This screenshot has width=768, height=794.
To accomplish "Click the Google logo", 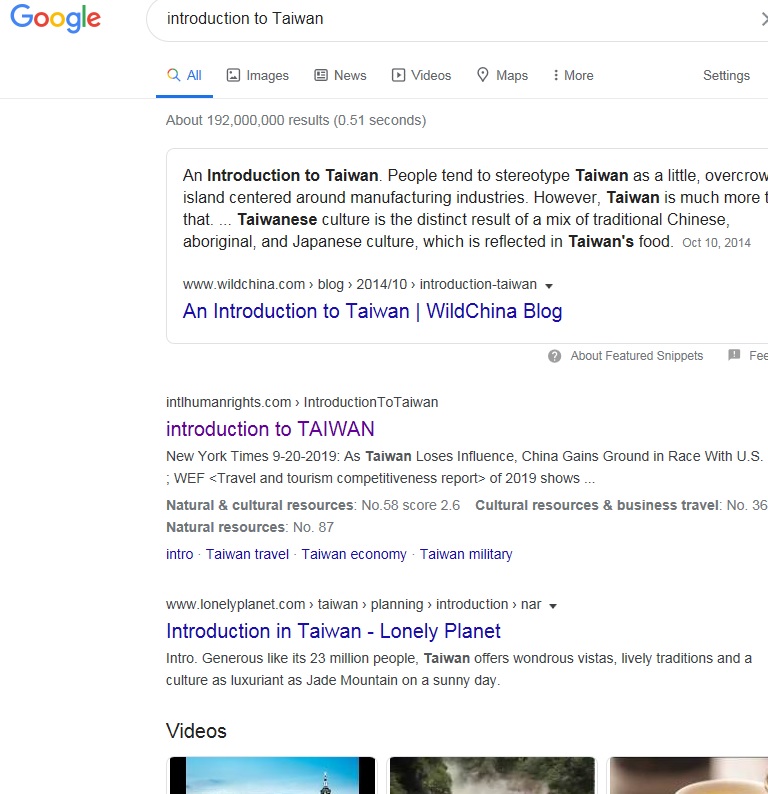I will click(55, 19).
